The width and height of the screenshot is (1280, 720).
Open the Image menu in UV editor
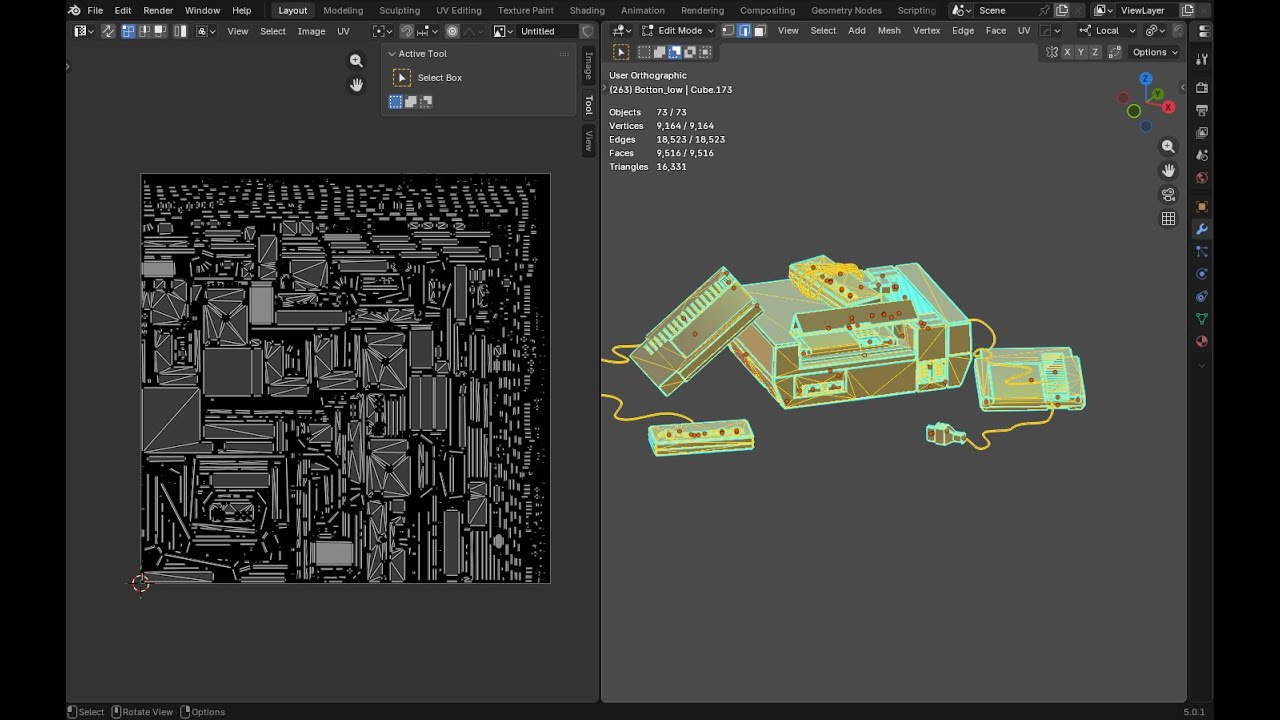pyautogui.click(x=311, y=31)
